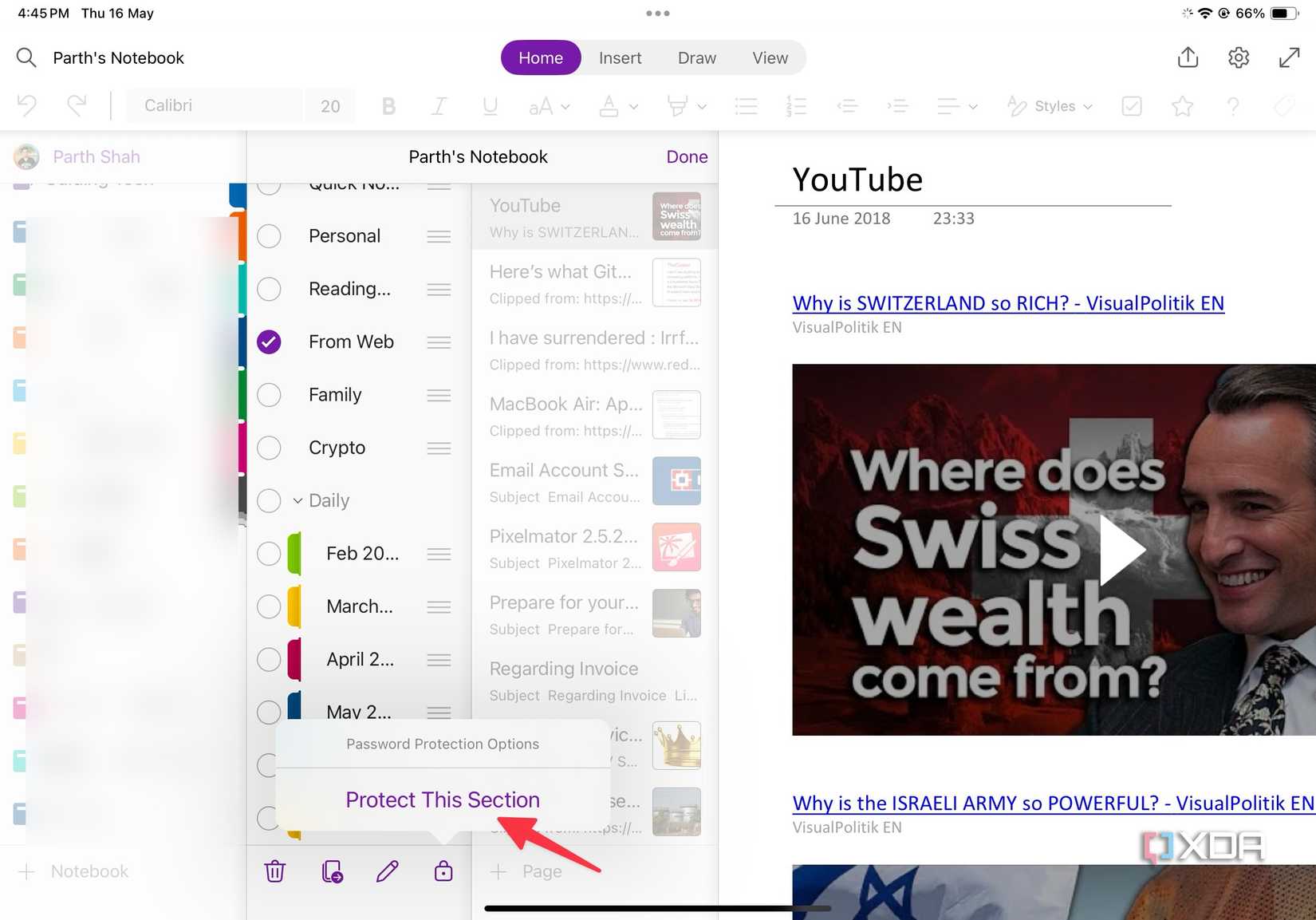Apply italic formatting
The image size is (1316, 920).
439,106
